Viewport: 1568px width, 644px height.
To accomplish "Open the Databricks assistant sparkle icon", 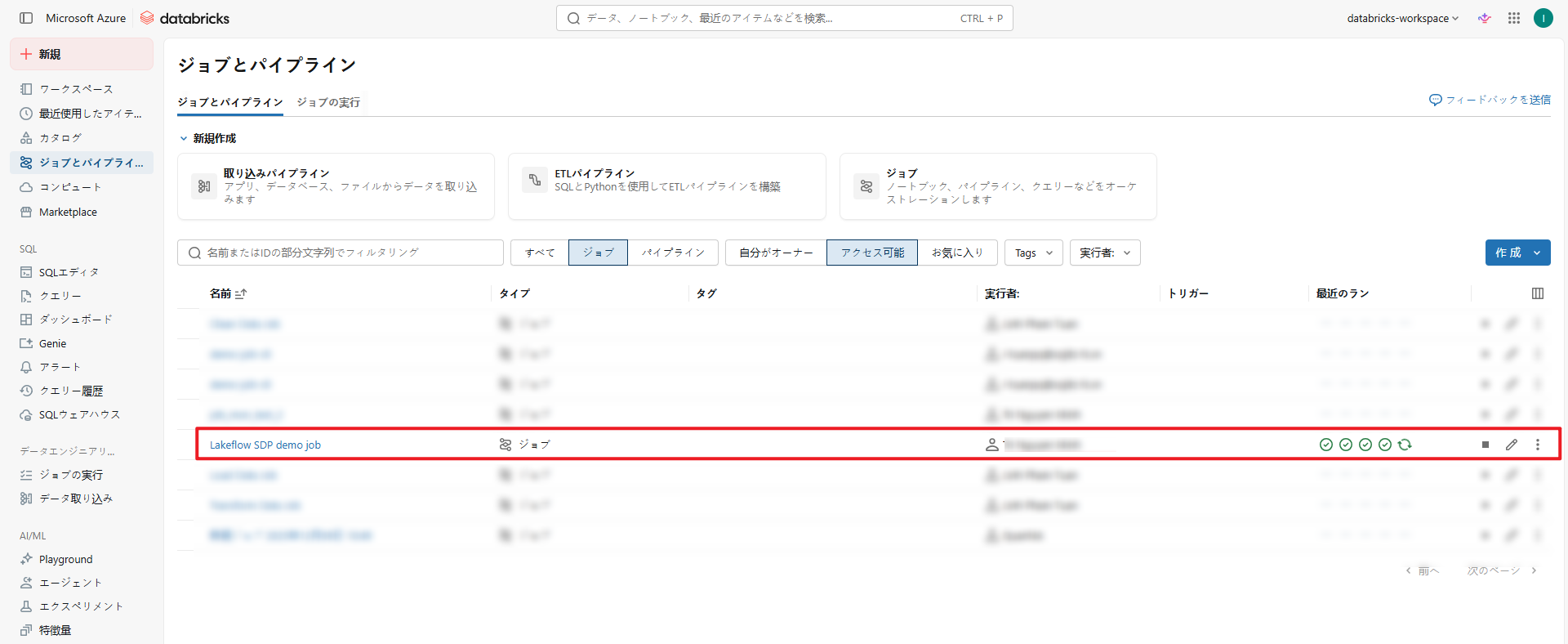I will click(x=1485, y=18).
